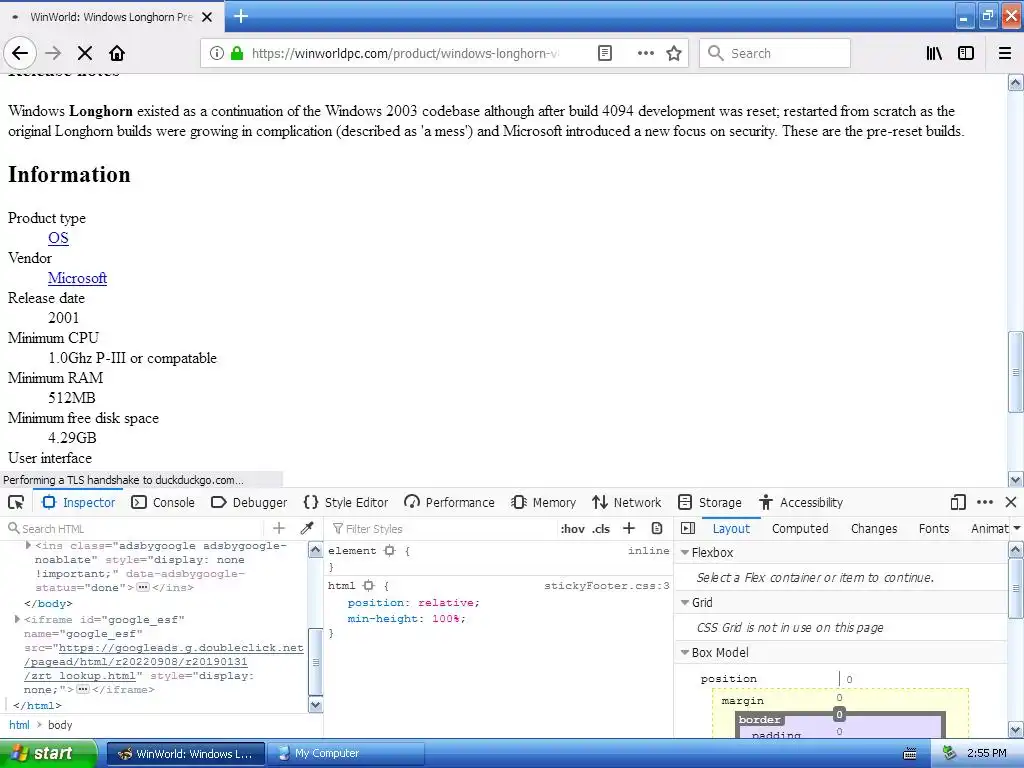Open stickyFooter.css:3 source link

(607, 586)
